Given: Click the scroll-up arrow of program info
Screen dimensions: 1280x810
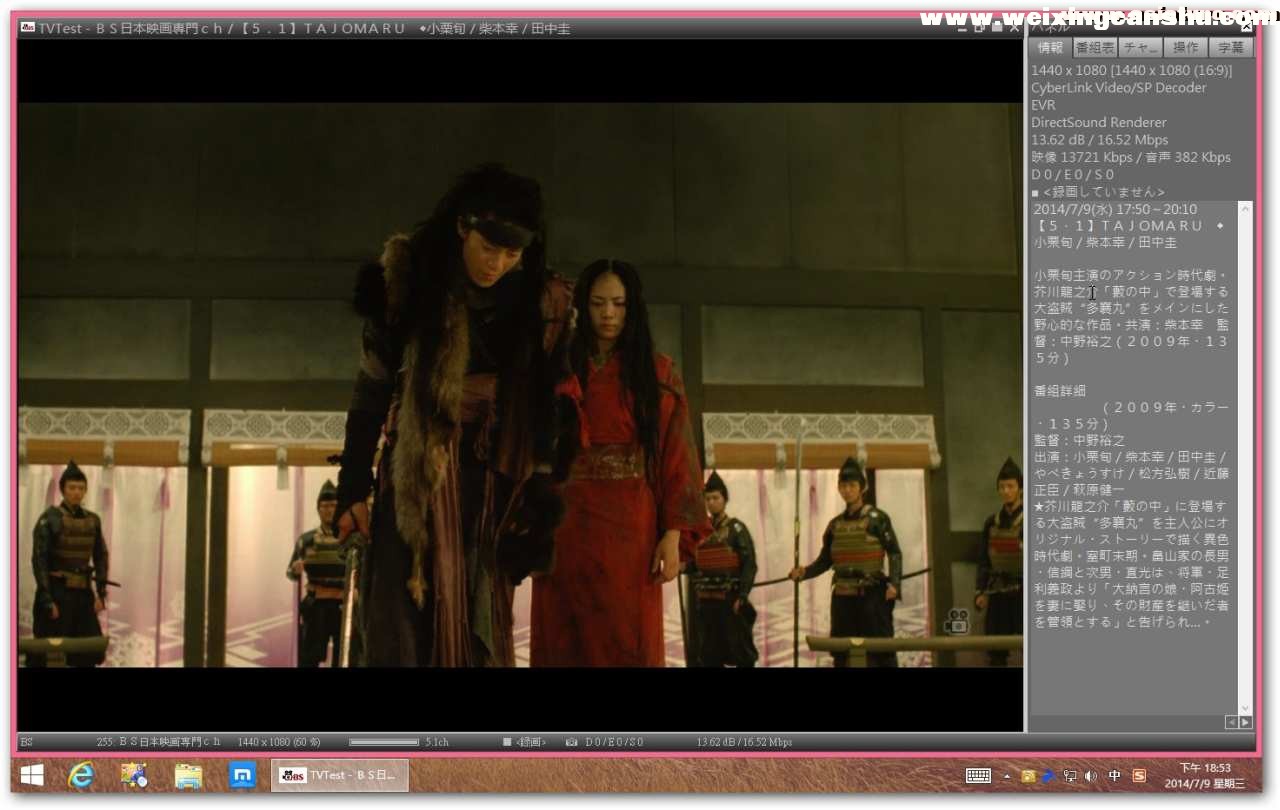Looking at the screenshot, I should point(1245,208).
